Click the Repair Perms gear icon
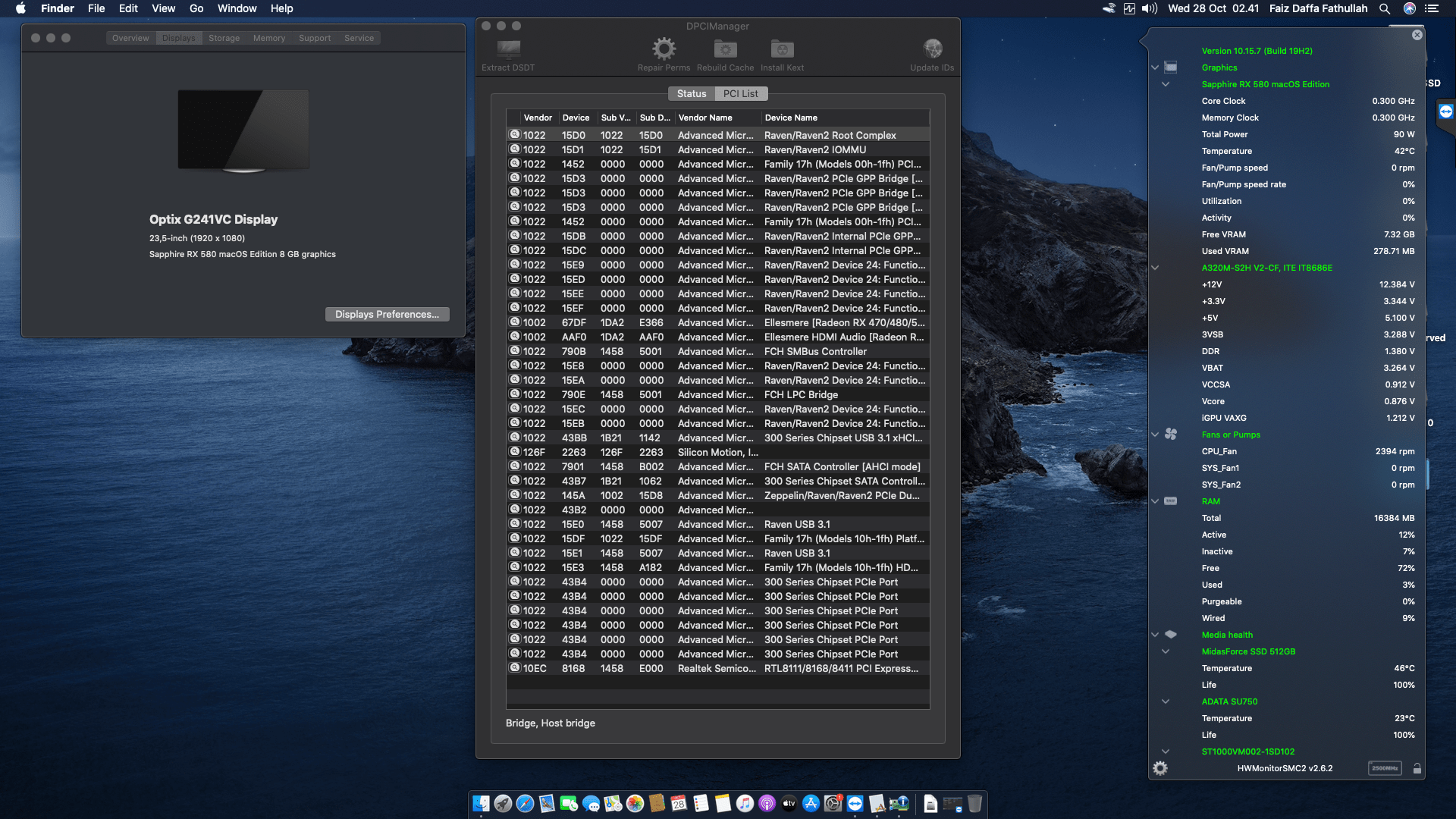 click(664, 49)
